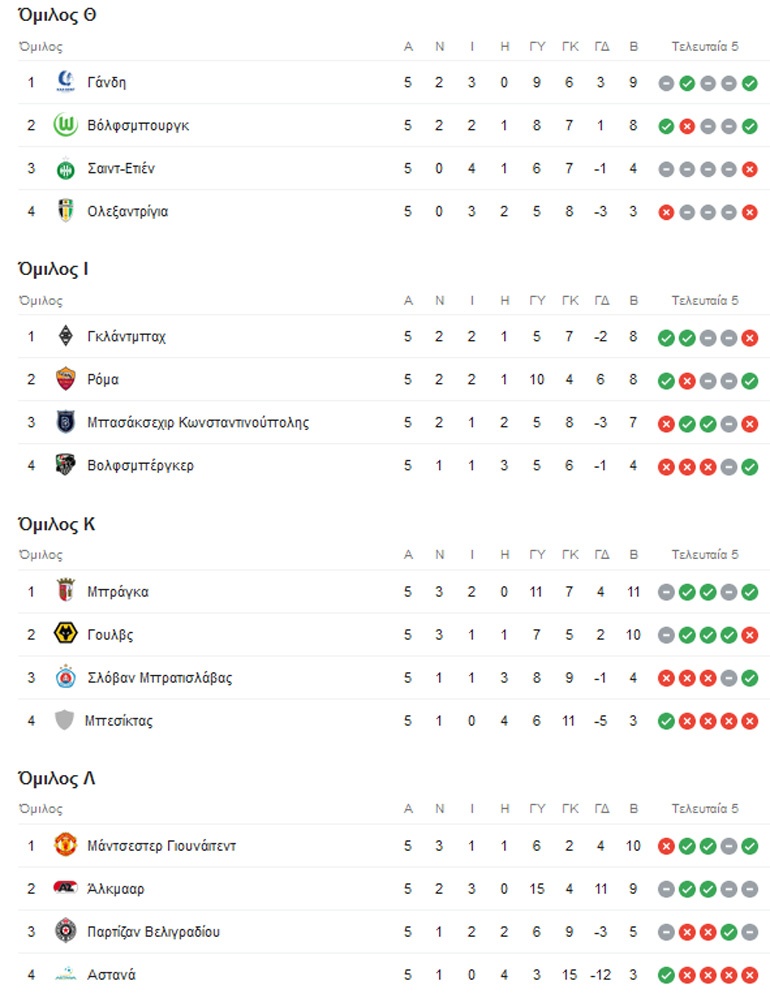Click the Όμιλος Λ group heading

(x=57, y=778)
